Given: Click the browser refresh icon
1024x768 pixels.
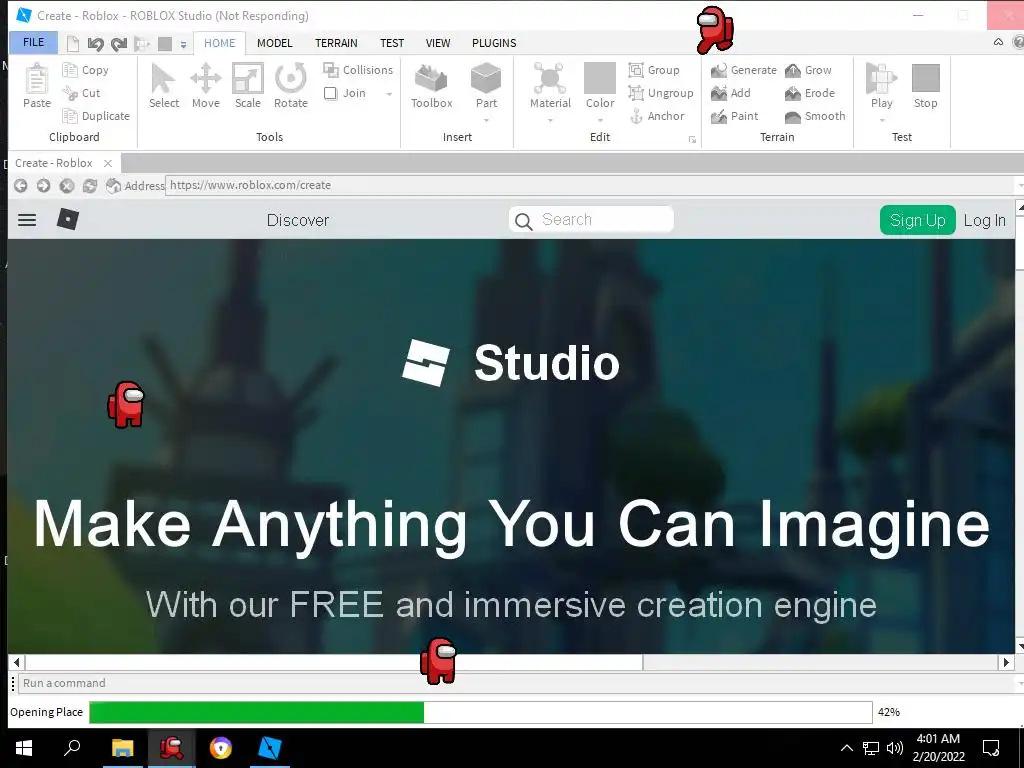Looking at the screenshot, I should pos(89,185).
